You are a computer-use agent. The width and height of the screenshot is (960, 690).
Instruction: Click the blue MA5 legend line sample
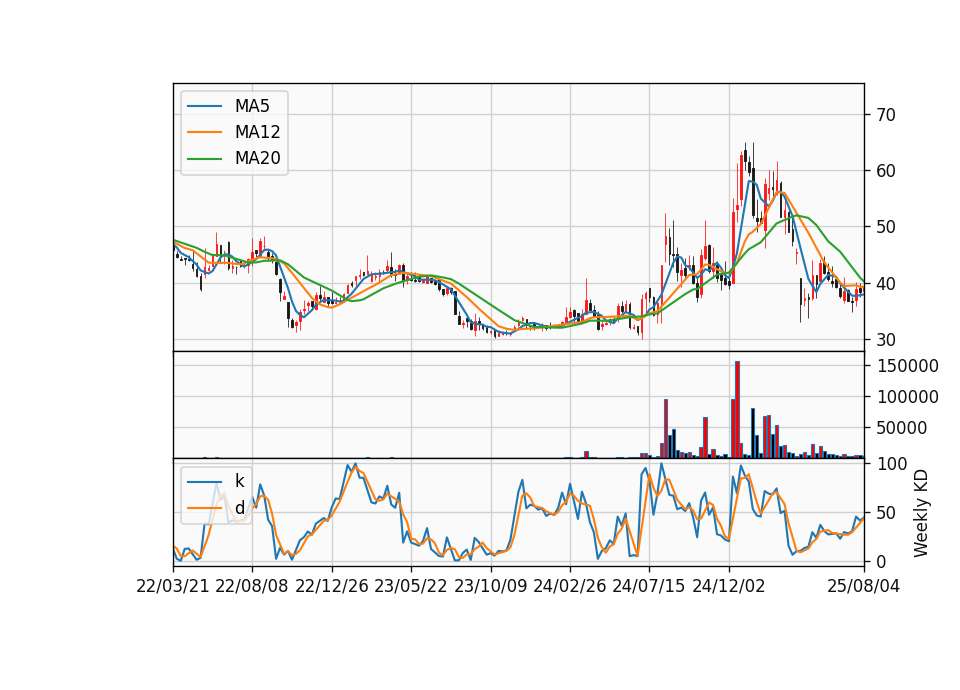[204, 106]
